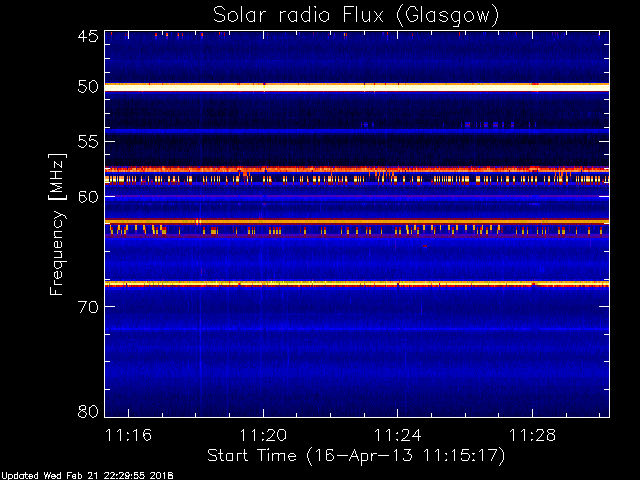Click the 11:28 time tick label
The image size is (640, 480).
point(532,435)
